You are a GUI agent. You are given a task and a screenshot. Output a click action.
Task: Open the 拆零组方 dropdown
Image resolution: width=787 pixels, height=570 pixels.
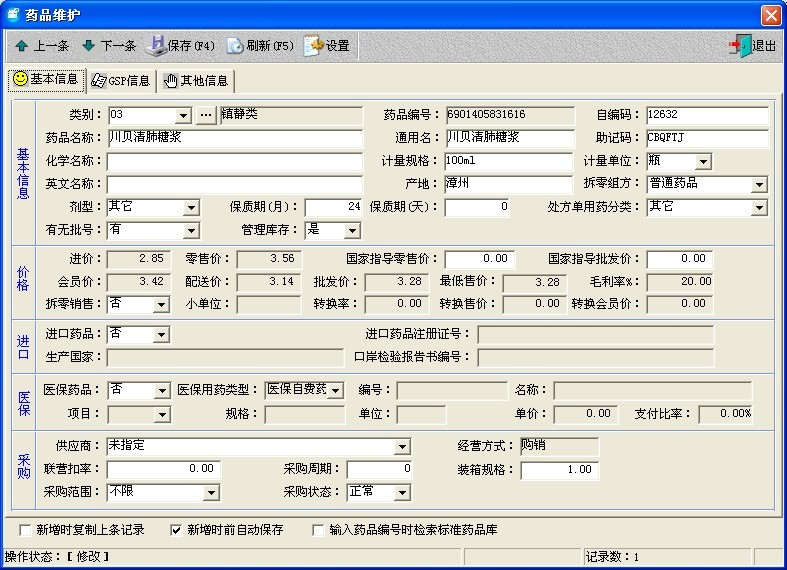pyautogui.click(x=759, y=185)
